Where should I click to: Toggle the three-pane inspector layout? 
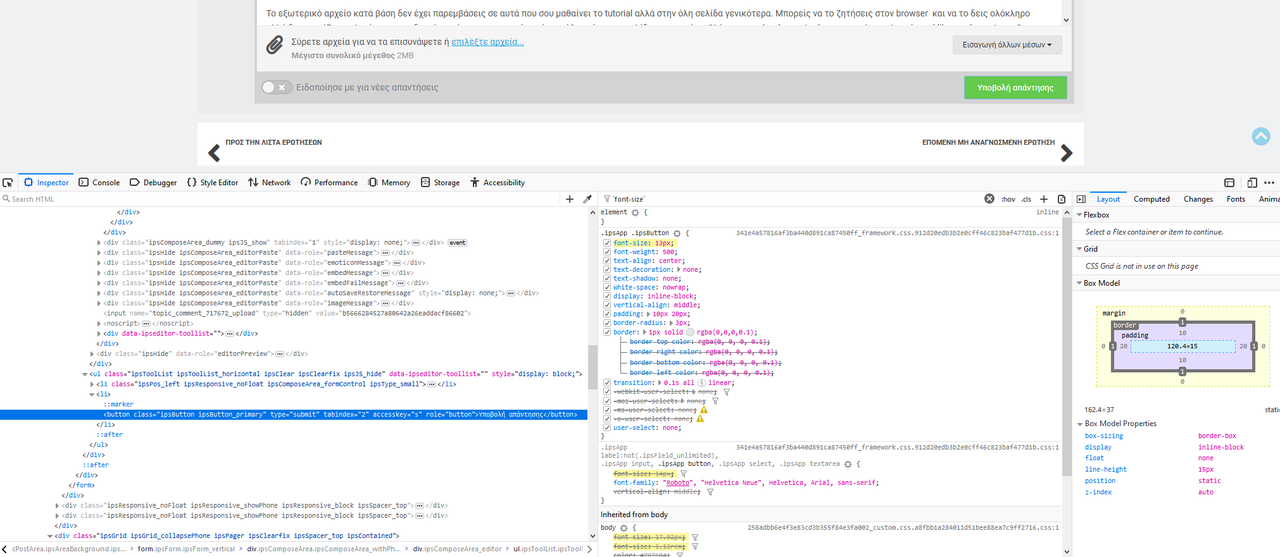pyautogui.click(x=1081, y=199)
